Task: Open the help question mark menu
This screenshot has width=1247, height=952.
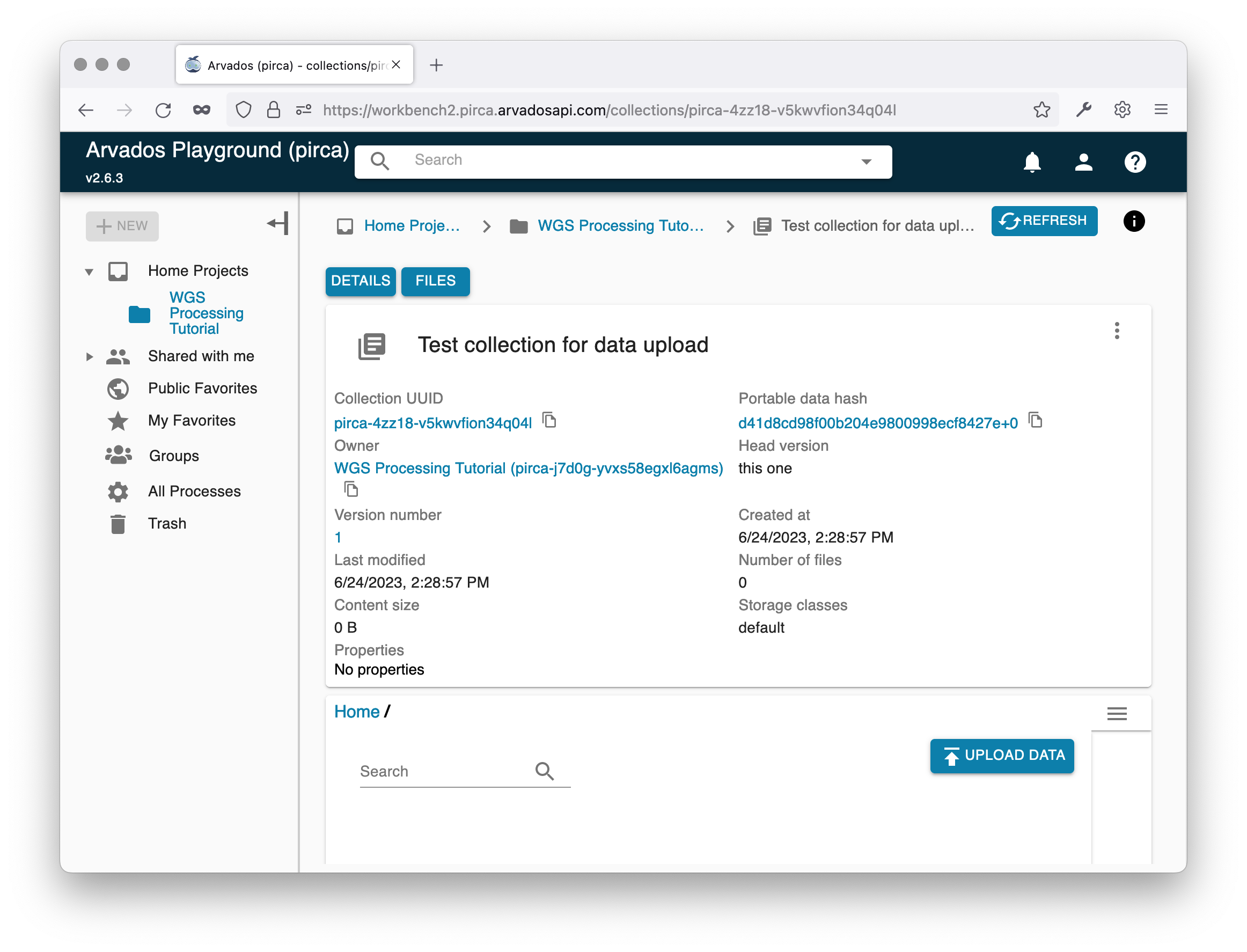Action: point(1135,162)
